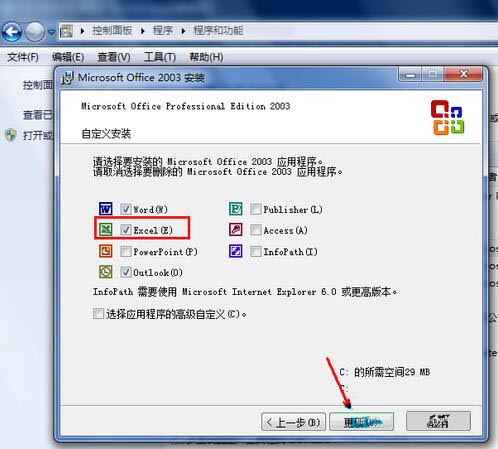Expand the arrow after 控制面板 in the address bar
The height and width of the screenshot is (449, 498).
tap(143, 31)
